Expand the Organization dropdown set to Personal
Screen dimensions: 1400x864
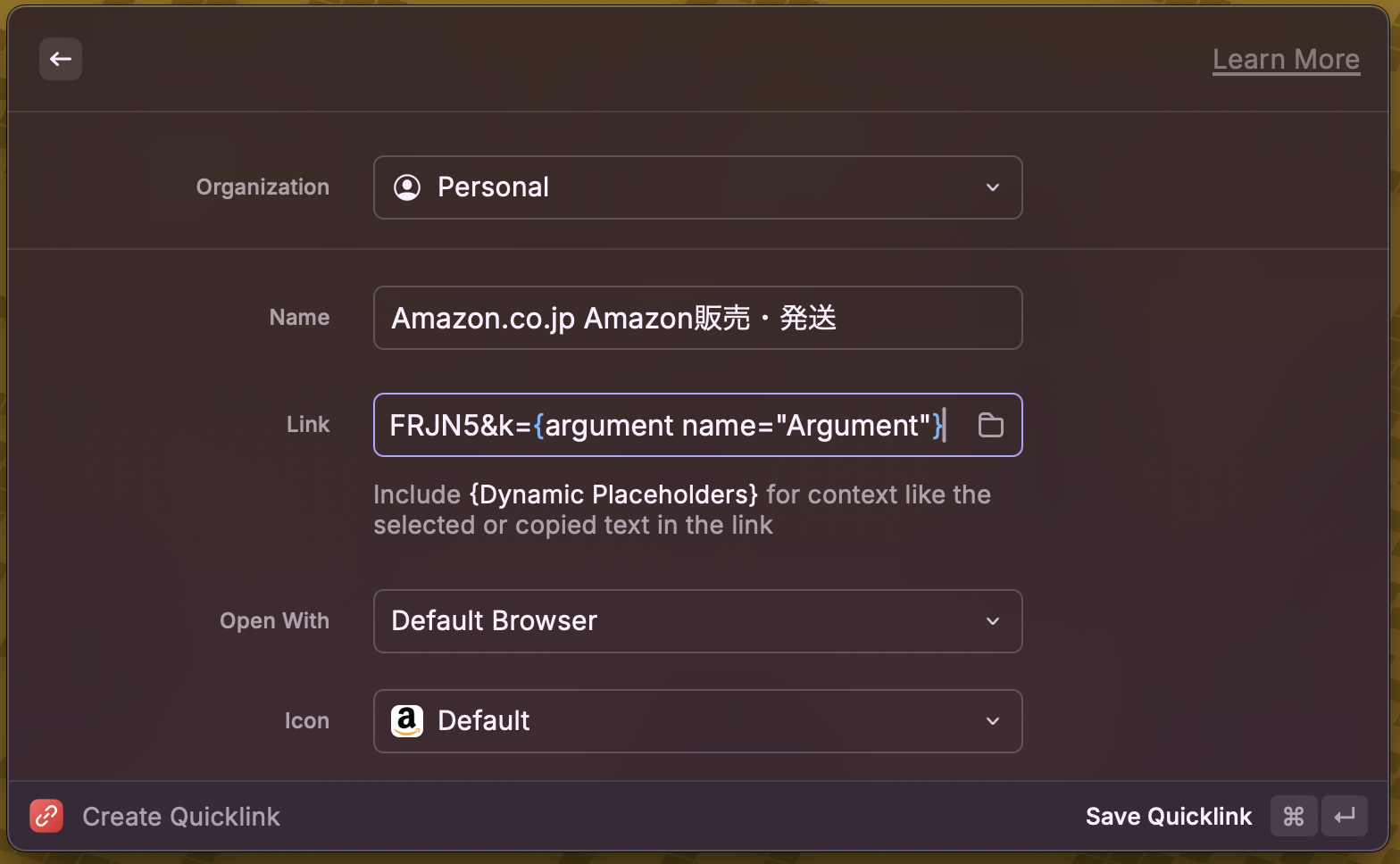(698, 187)
